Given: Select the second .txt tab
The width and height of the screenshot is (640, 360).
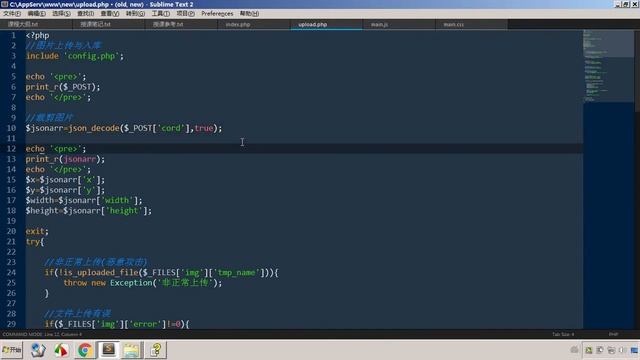Looking at the screenshot, I should point(109,24).
